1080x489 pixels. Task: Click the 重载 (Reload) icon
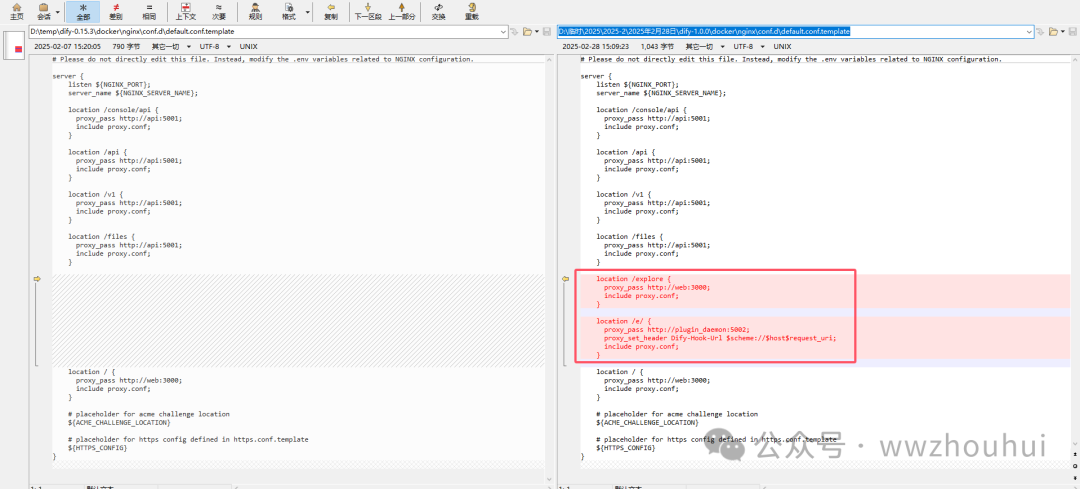[x=472, y=12]
